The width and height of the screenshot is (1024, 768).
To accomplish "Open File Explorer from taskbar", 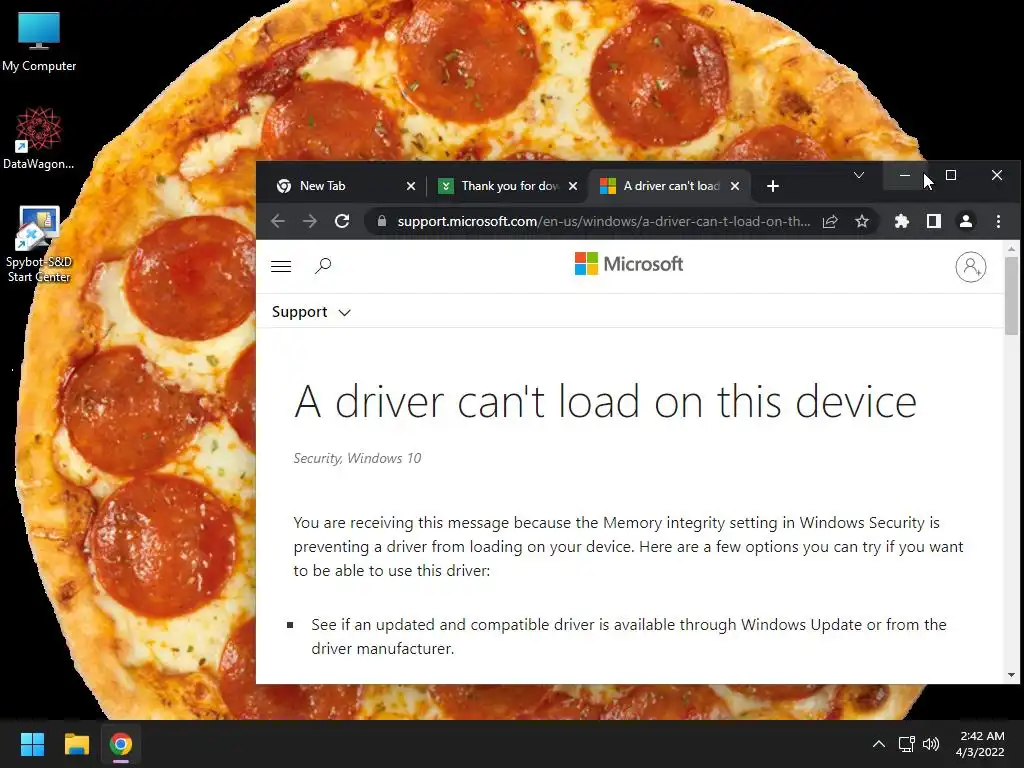I will [76, 744].
